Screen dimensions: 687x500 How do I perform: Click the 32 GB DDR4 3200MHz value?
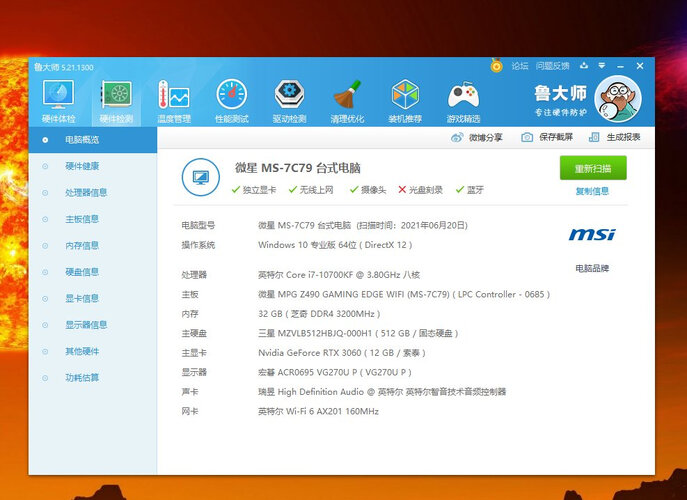[319, 314]
